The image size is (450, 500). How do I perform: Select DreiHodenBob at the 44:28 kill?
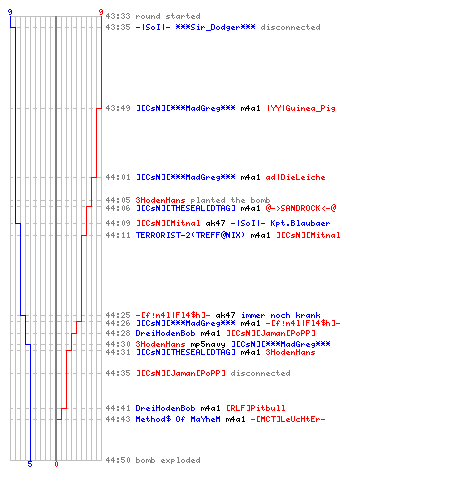point(165,333)
